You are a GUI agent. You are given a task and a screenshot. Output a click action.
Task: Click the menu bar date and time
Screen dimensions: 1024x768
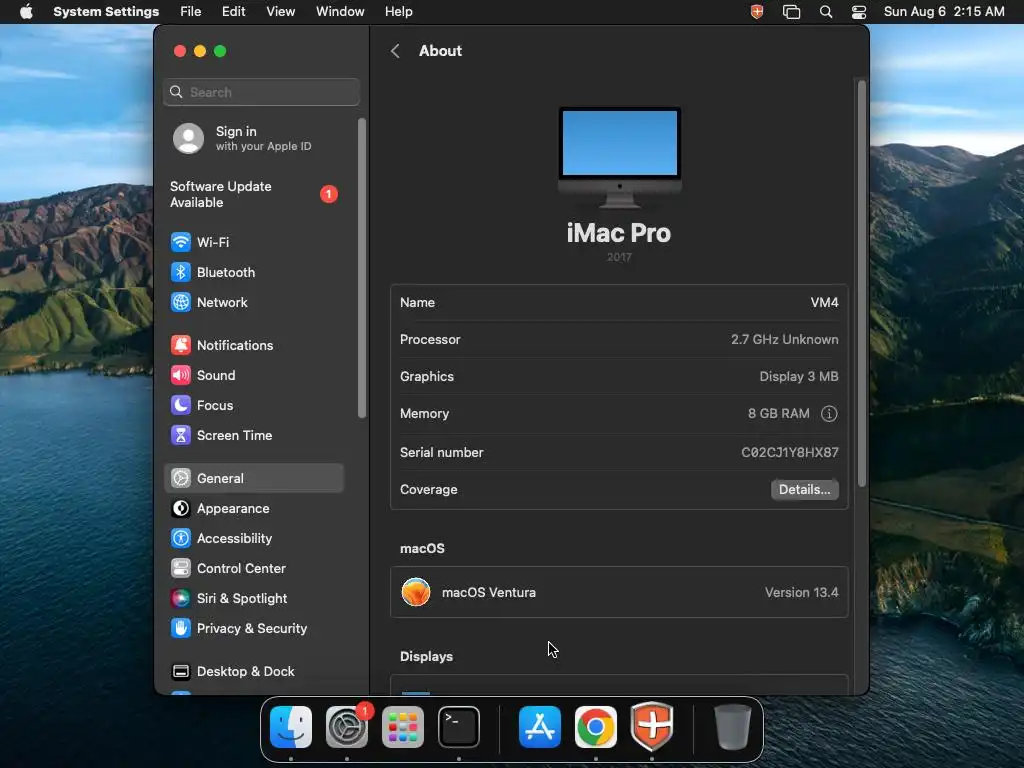pos(944,12)
